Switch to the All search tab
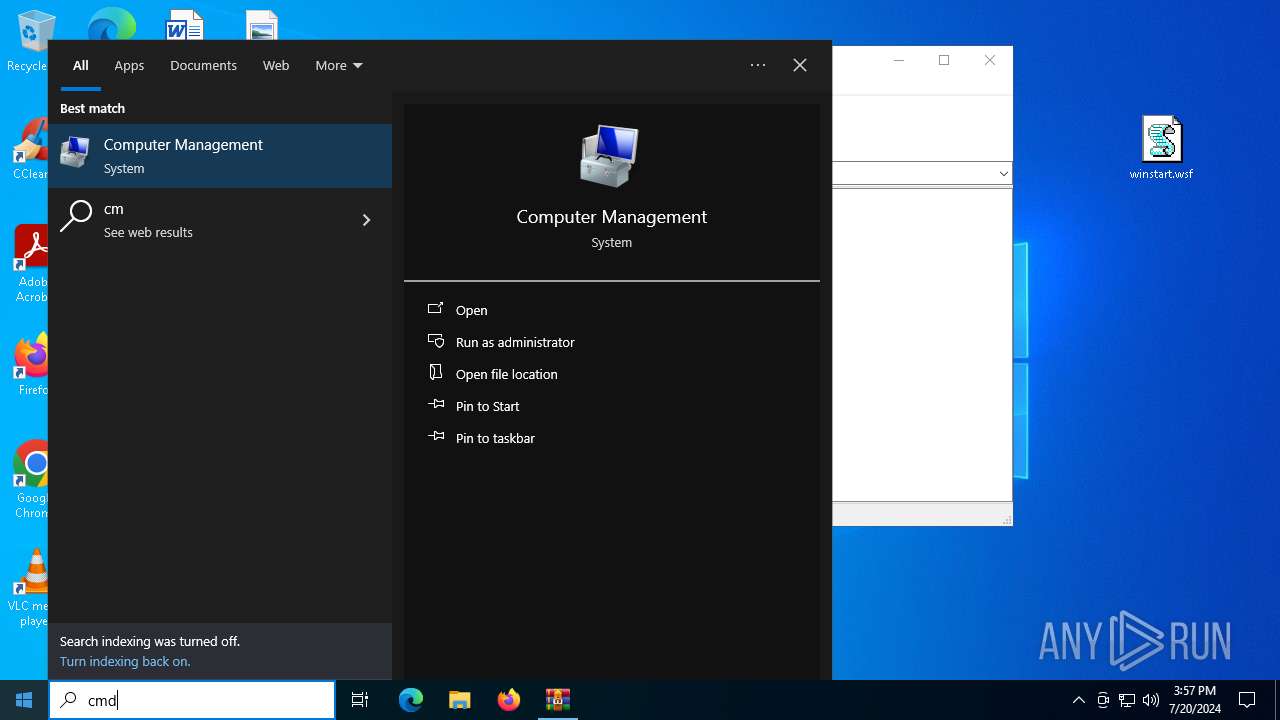This screenshot has width=1280, height=720. (x=81, y=65)
